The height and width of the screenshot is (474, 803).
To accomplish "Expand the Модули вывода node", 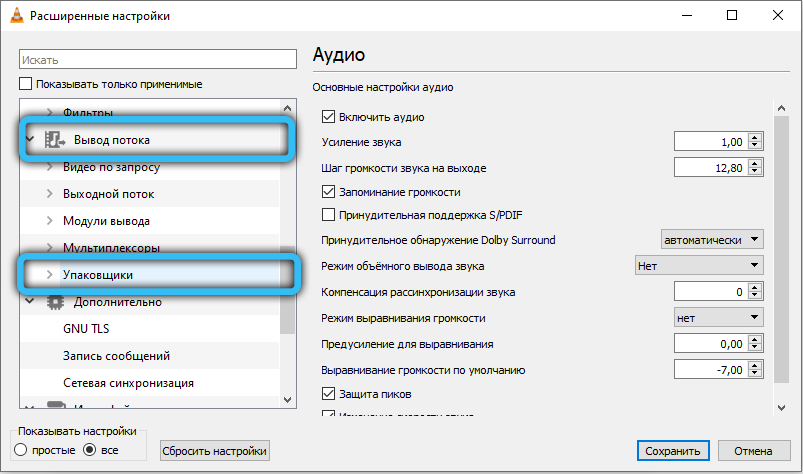I will click(50, 221).
